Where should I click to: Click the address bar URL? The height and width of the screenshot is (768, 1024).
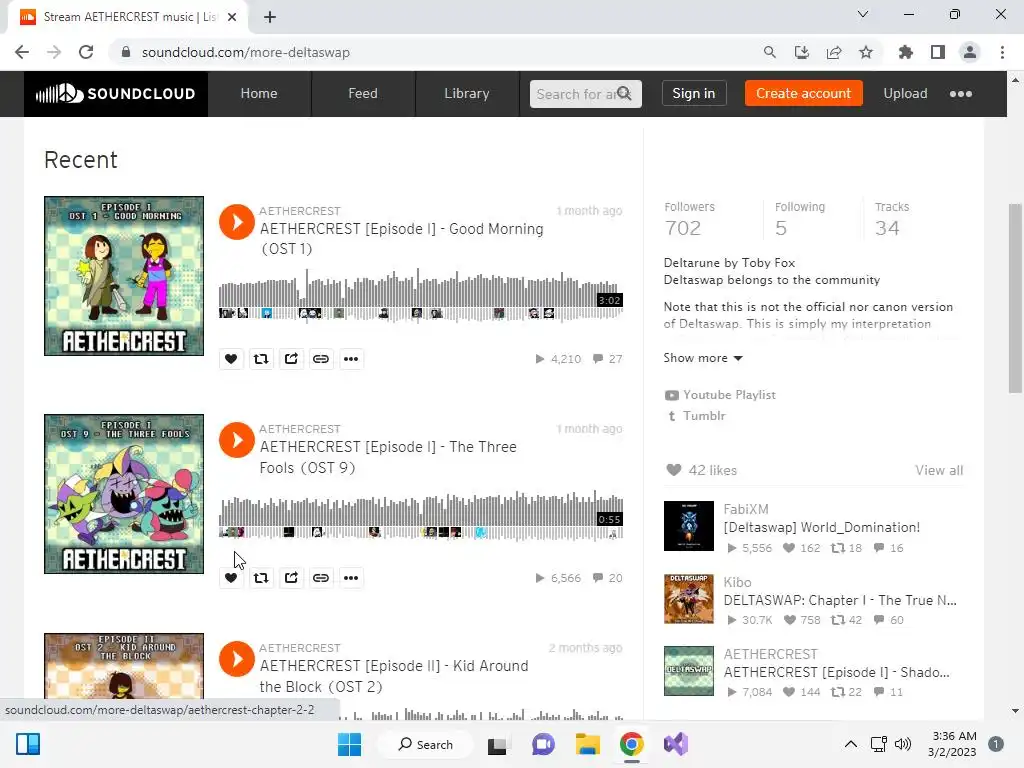pyautogui.click(x=246, y=52)
